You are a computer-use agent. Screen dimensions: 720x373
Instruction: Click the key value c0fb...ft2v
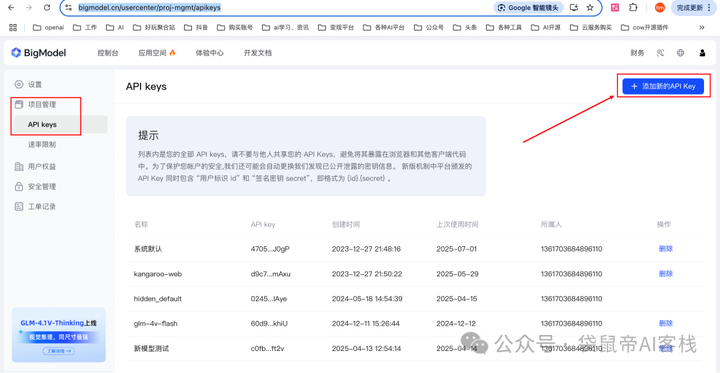268,349
